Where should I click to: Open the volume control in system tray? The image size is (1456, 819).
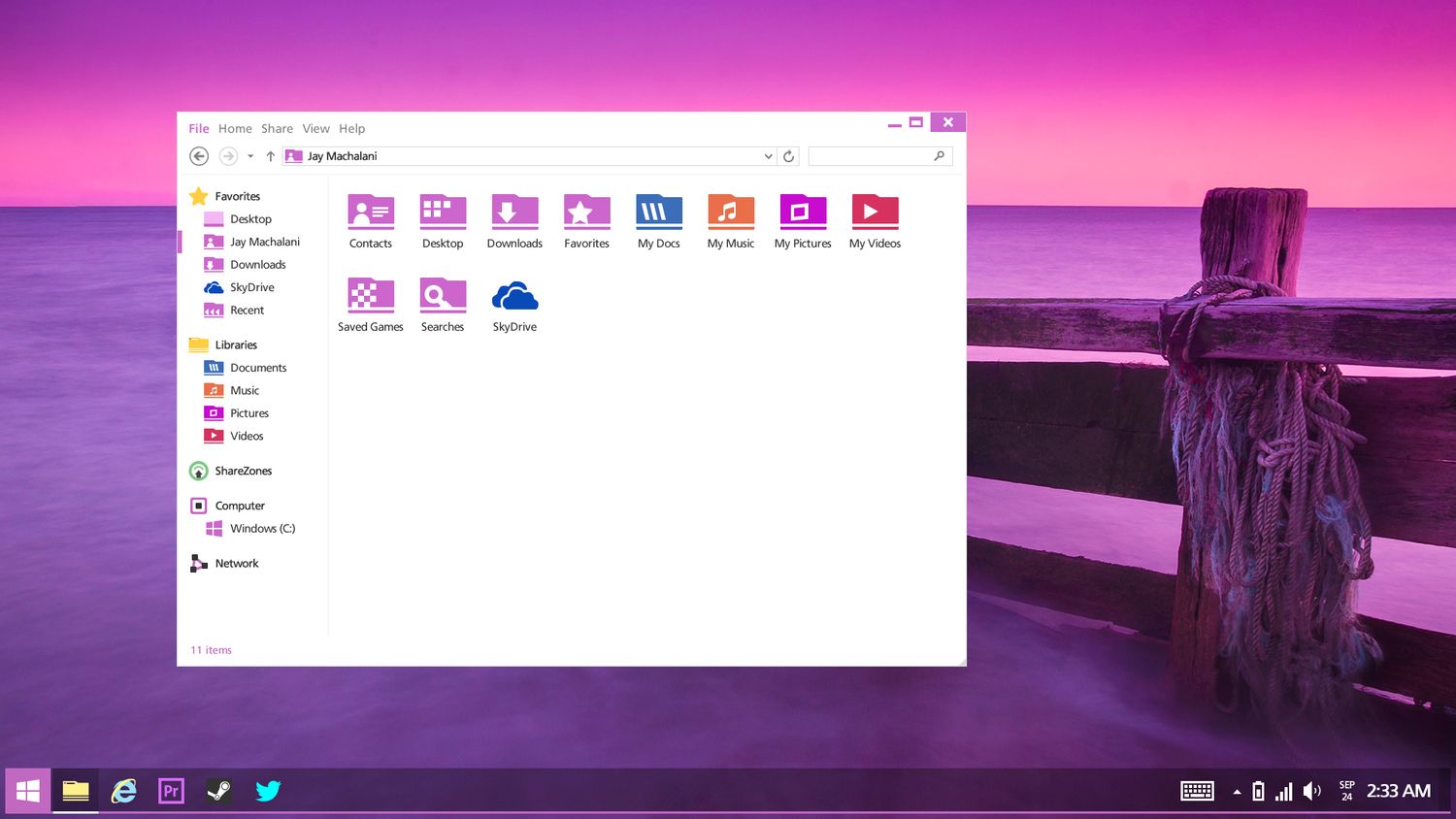(1312, 791)
